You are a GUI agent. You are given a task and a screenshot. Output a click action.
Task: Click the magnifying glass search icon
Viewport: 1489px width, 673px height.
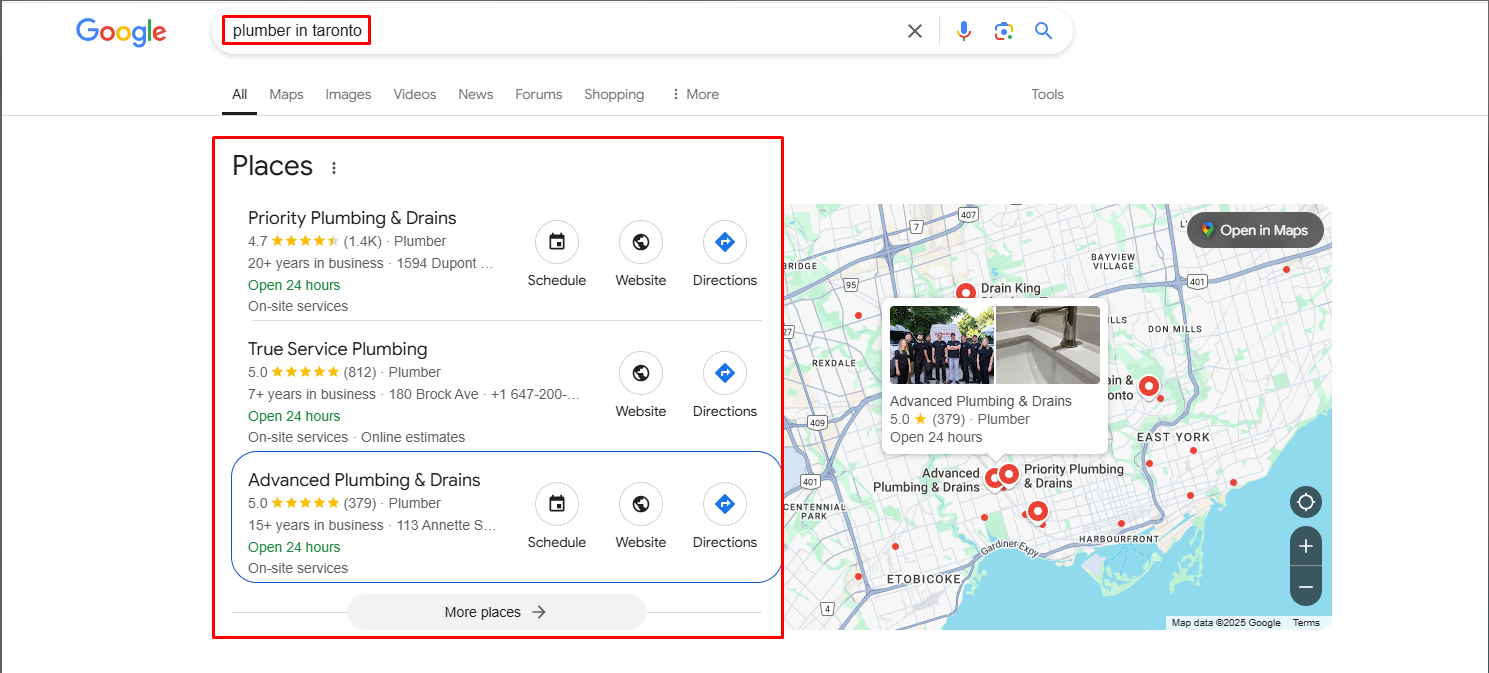tap(1043, 31)
